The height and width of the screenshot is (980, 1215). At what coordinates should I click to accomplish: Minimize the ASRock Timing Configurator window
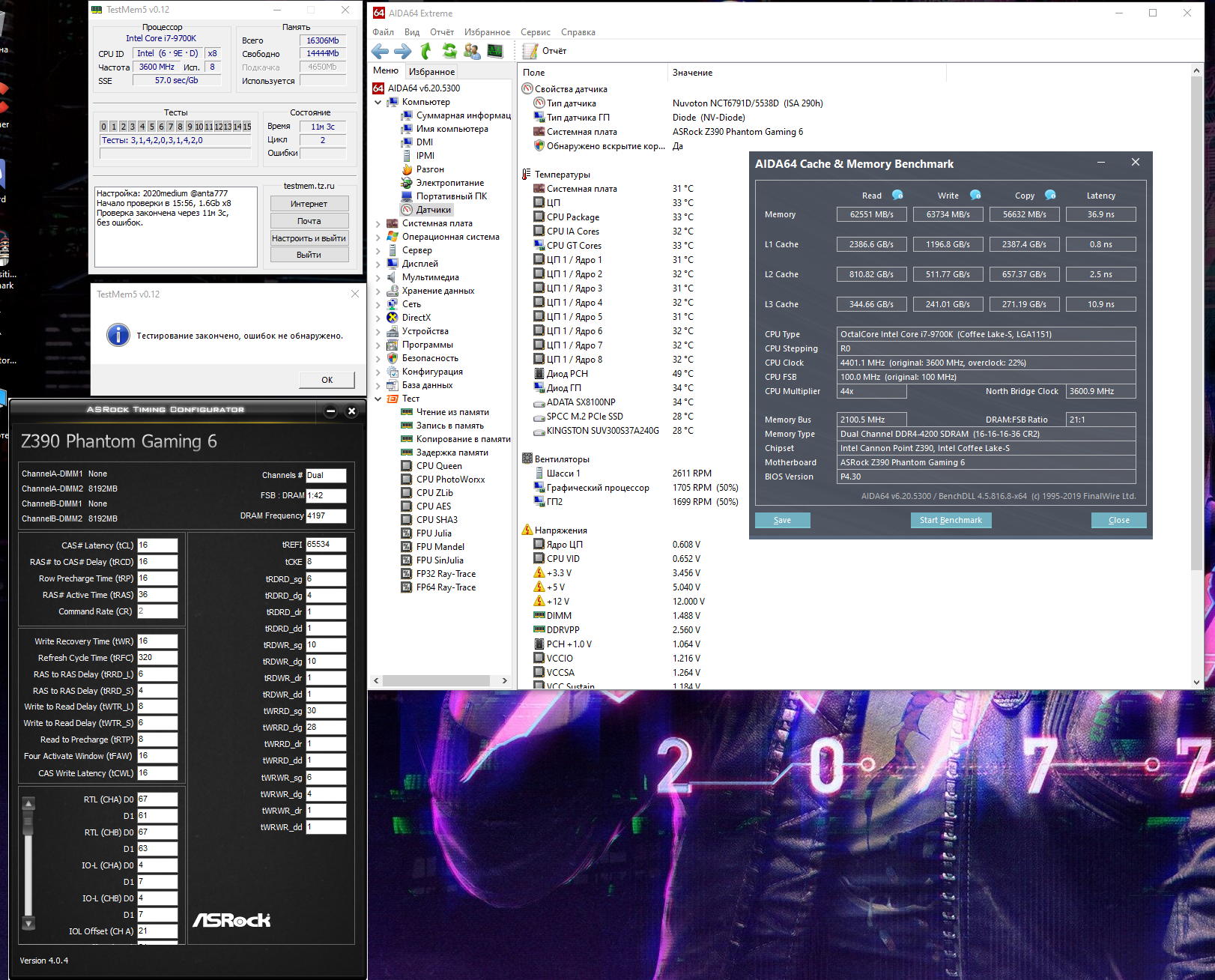coord(331,411)
